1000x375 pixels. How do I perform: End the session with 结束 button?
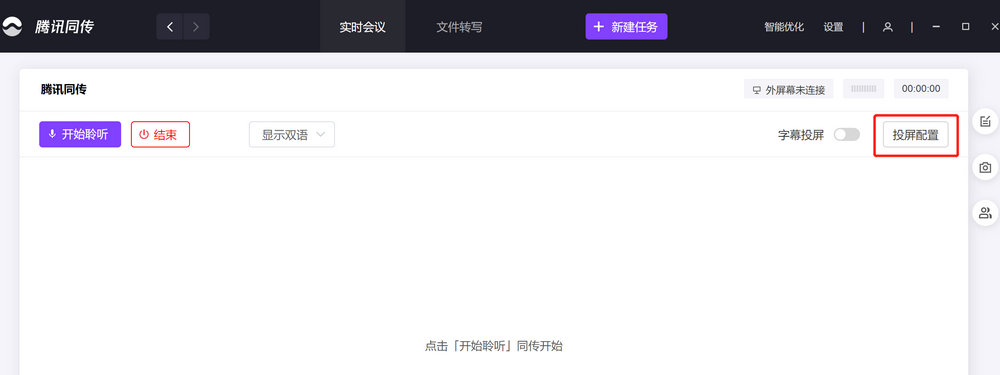(160, 135)
